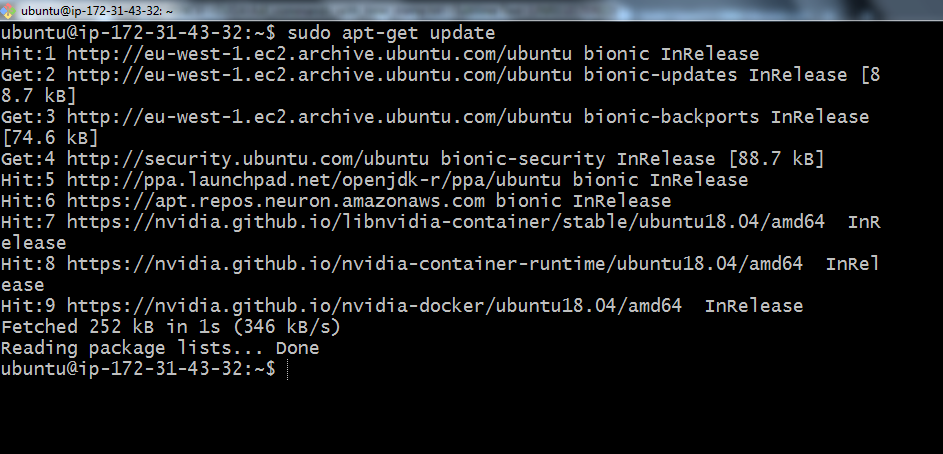Click the PuTTY icon in the title bar

click(9, 9)
